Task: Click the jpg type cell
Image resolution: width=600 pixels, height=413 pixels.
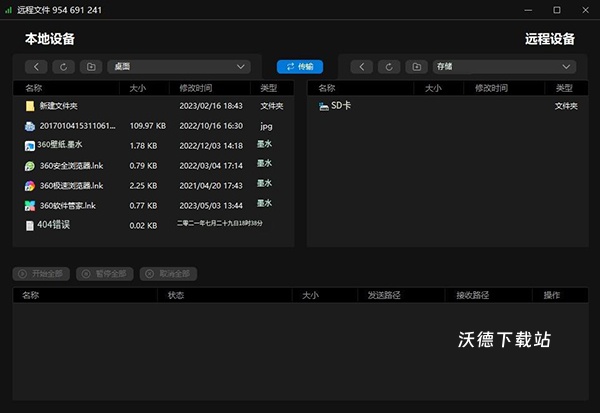Action: click(x=266, y=126)
